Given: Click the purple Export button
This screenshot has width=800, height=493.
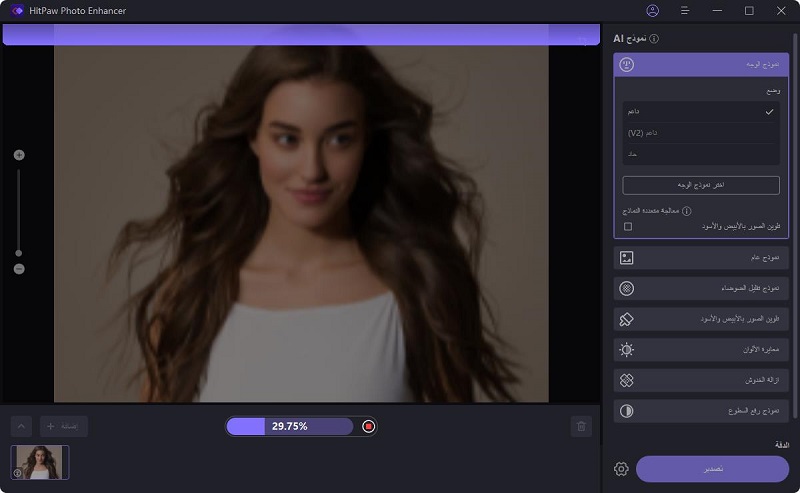Looking at the screenshot, I should [x=712, y=469].
